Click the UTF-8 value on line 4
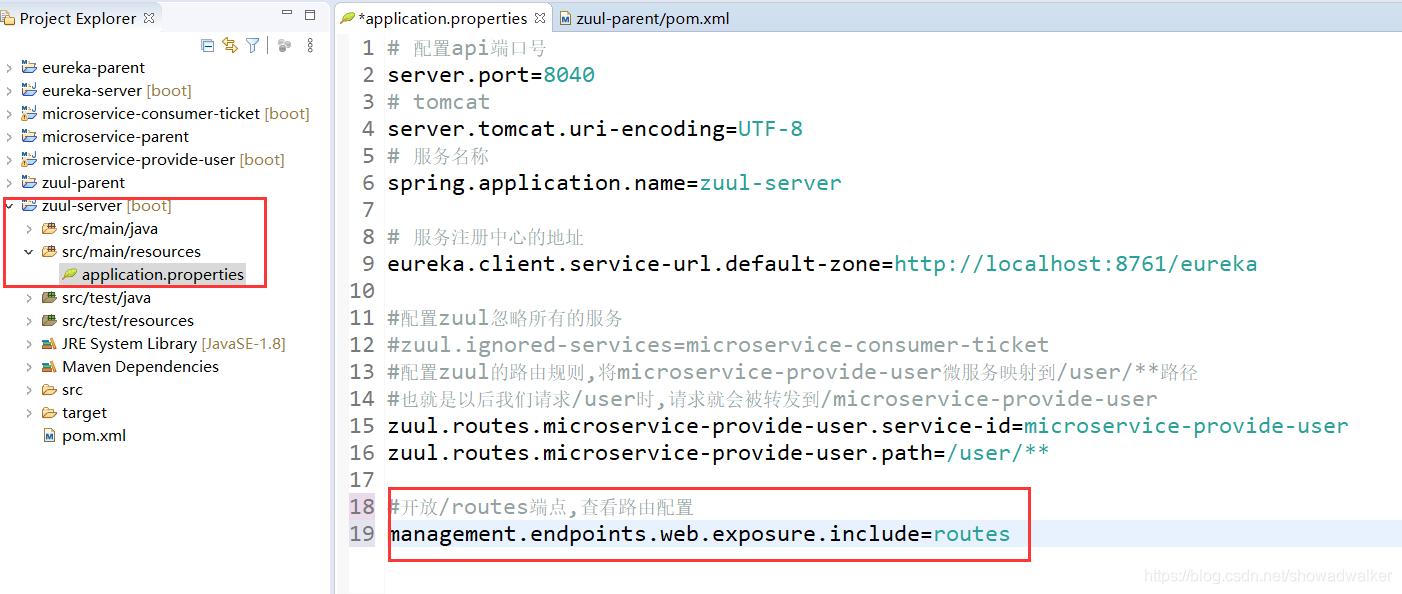Screen dimensions: 1402x594 coord(770,129)
